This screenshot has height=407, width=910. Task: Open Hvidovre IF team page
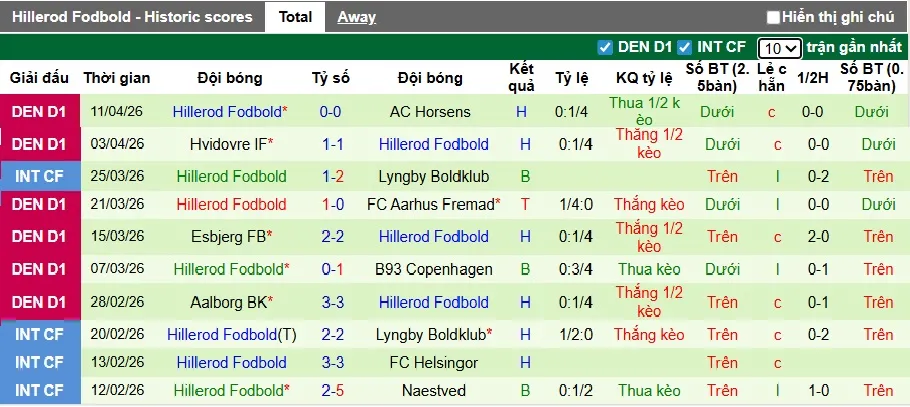pos(227,144)
